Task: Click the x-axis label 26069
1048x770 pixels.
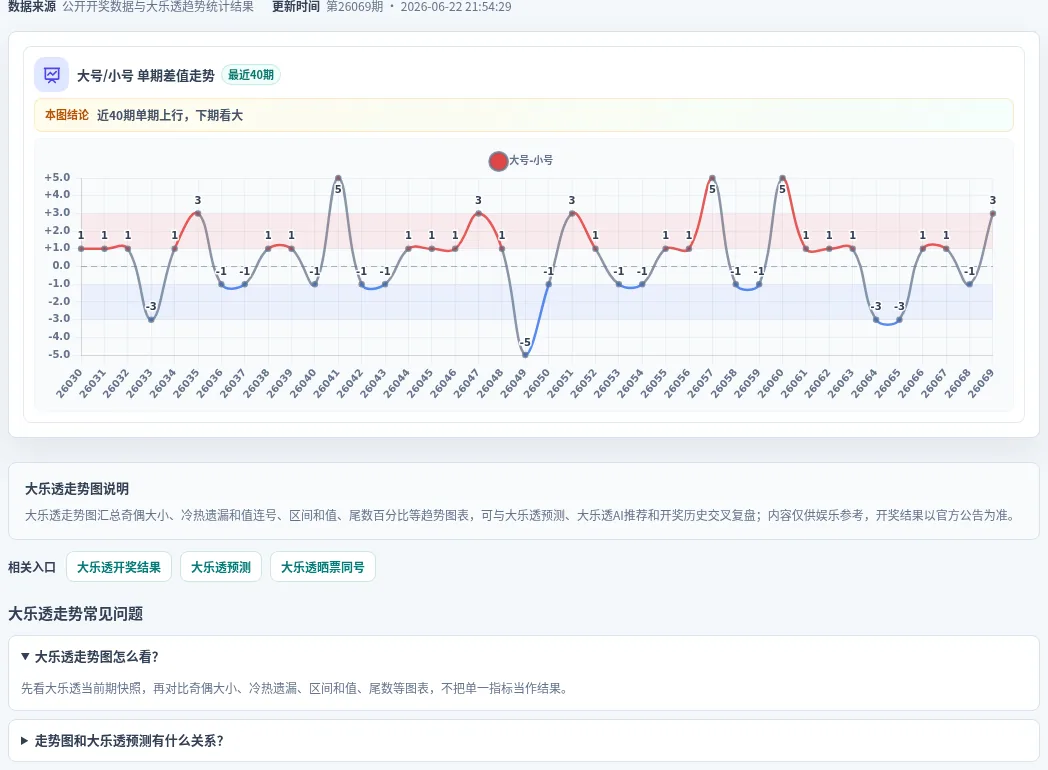Action: (x=980, y=383)
